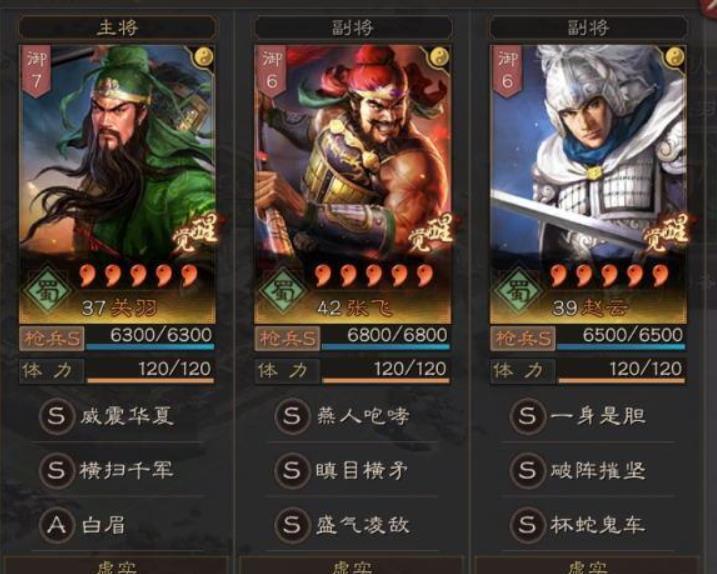The image size is (717, 574).
Task: Tap Guan Yu's yin-yang badge icon
Action: [203, 57]
